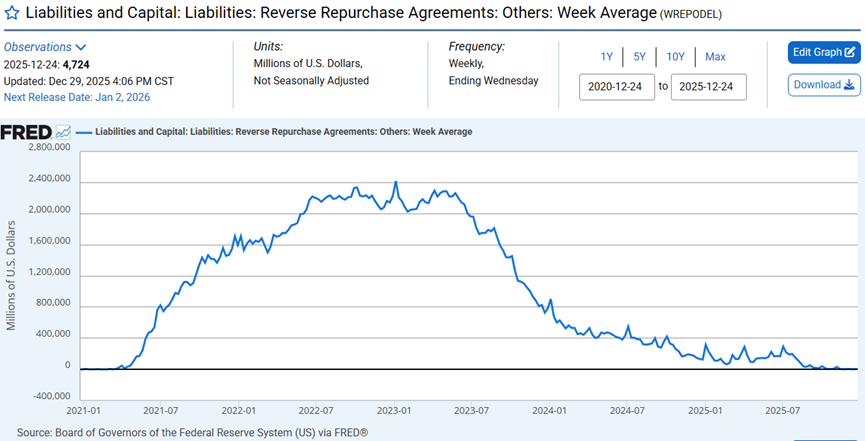Switch to the 10Y time range
Image resolution: width=865 pixels, height=441 pixels.
pyautogui.click(x=675, y=57)
